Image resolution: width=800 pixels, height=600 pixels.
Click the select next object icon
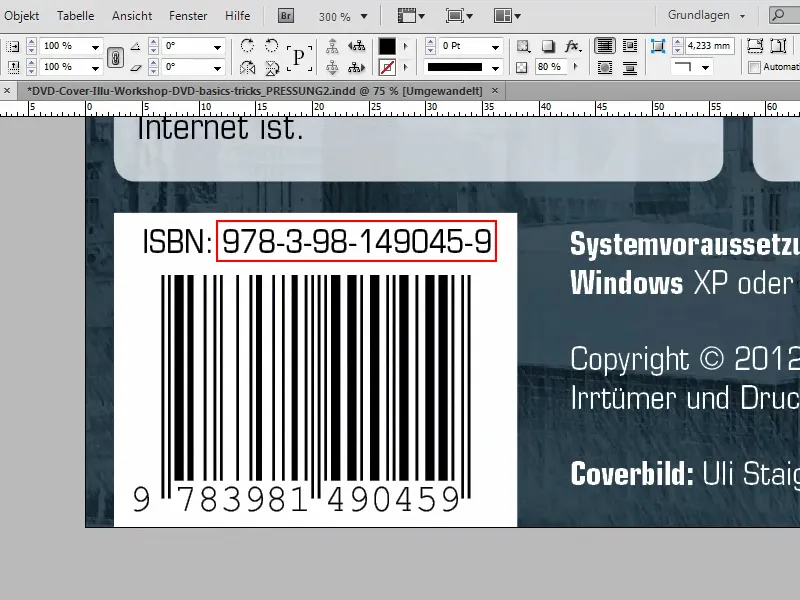(356, 67)
